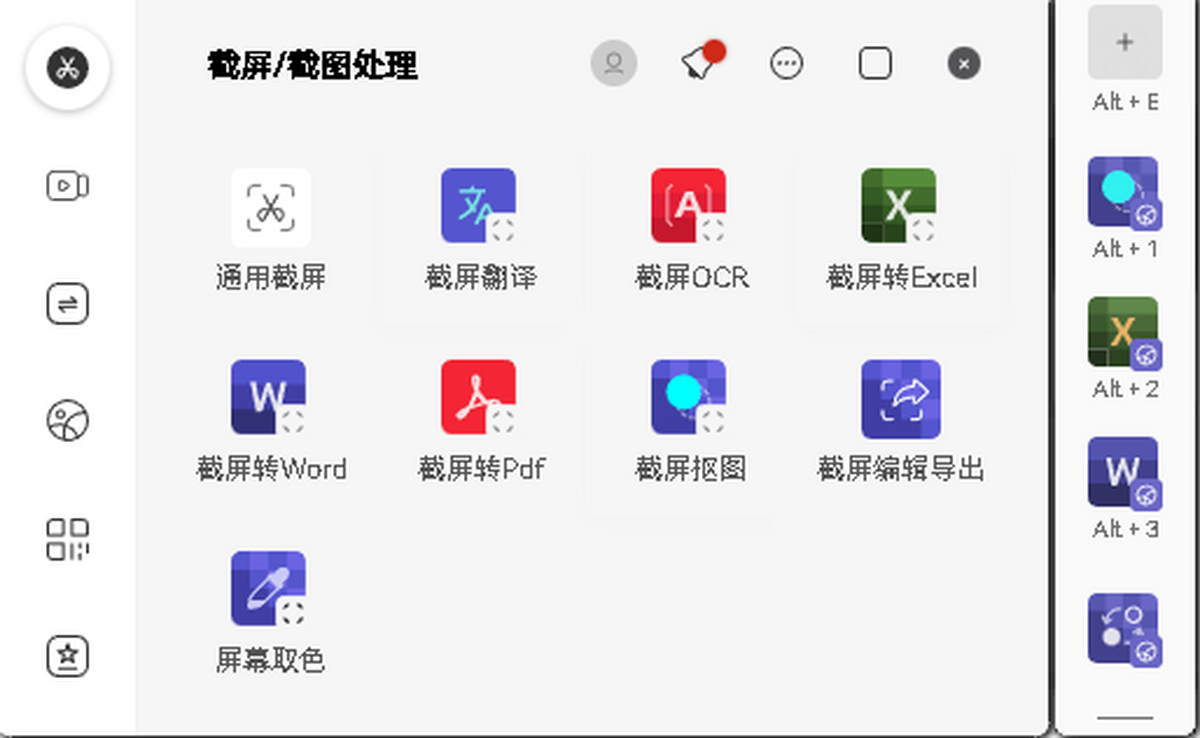Open the star favorites section in sidebar
Viewport: 1200px width, 738px height.
pyautogui.click(x=68, y=656)
